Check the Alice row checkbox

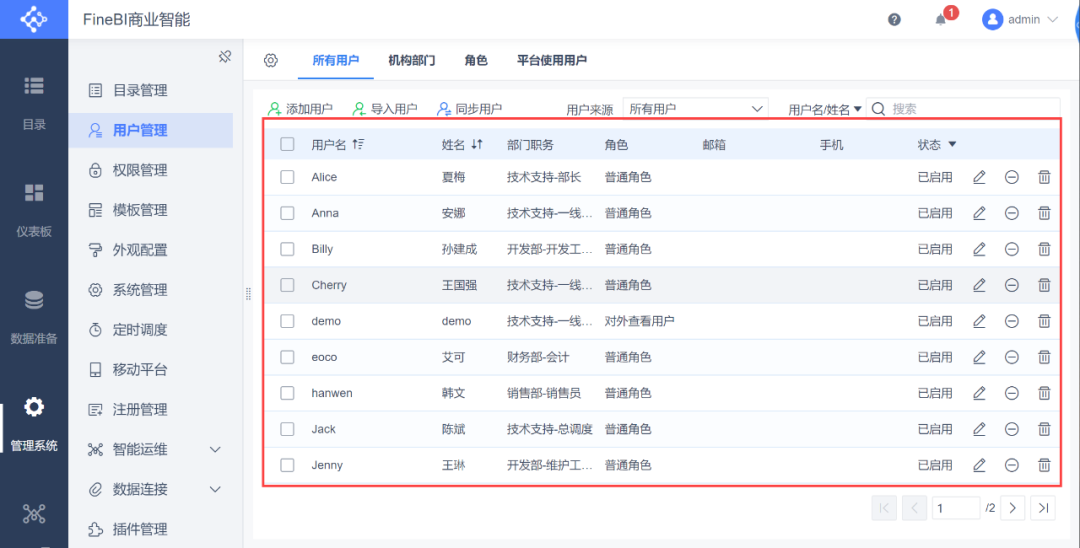pyautogui.click(x=287, y=177)
